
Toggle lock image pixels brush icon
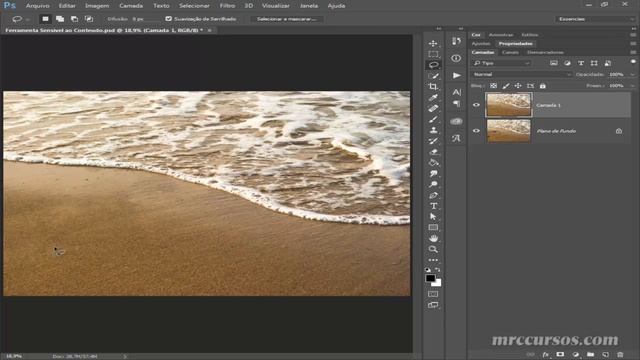[x=506, y=86]
